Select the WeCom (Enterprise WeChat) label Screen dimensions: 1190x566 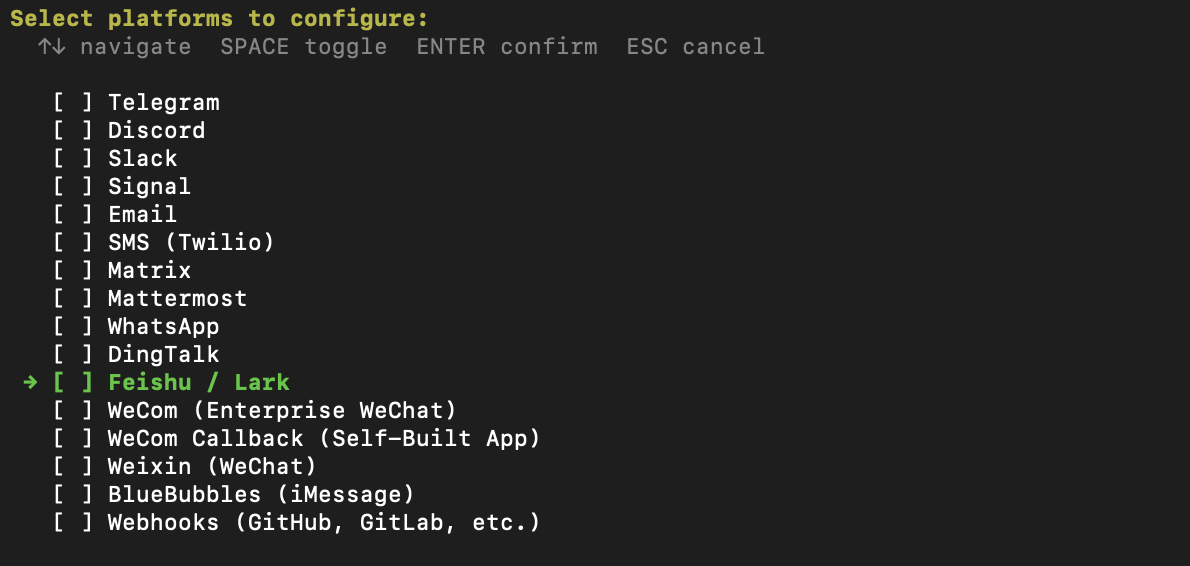[281, 411]
